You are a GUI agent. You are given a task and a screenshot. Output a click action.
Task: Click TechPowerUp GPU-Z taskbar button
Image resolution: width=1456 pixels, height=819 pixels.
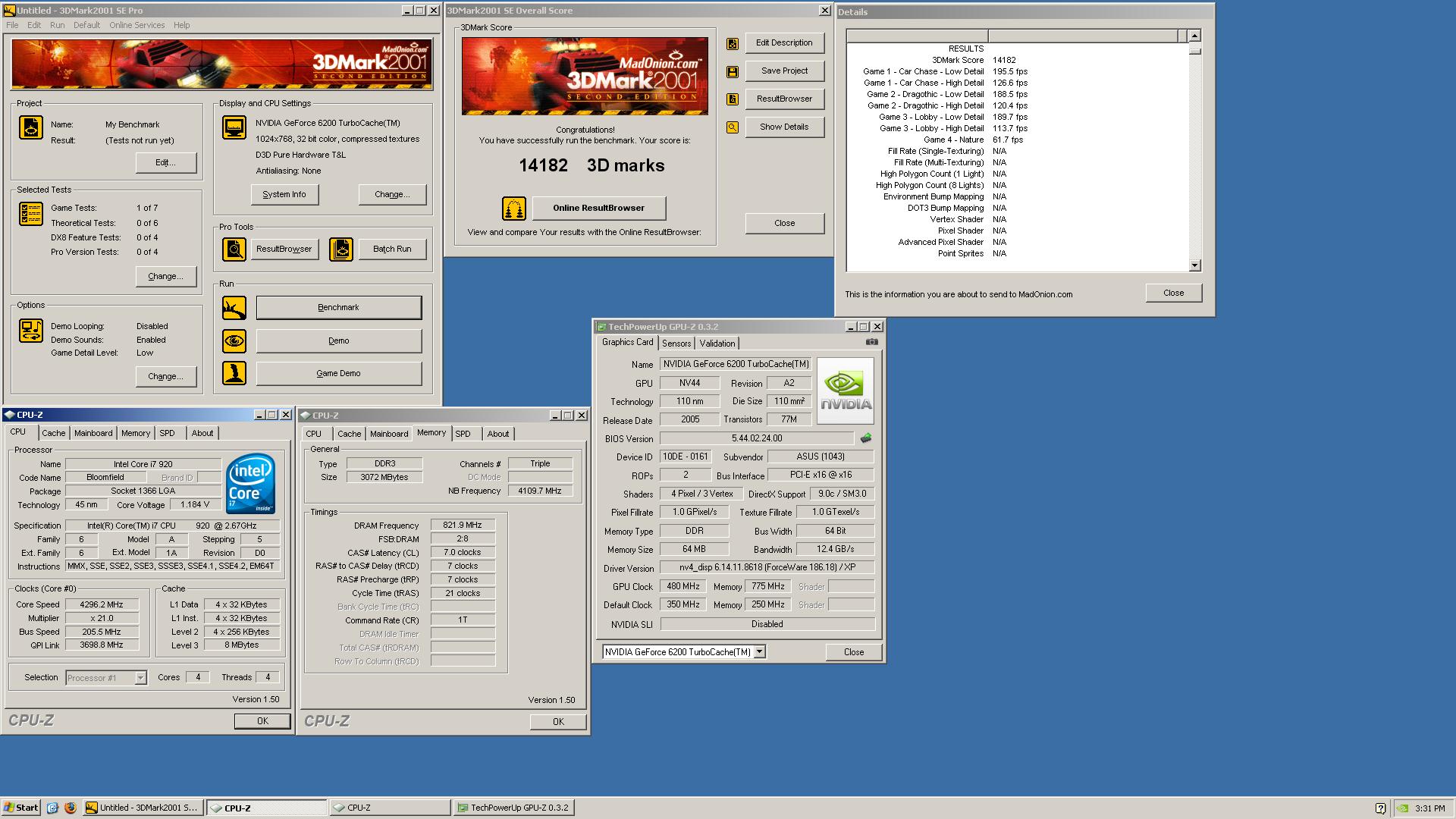coord(513,808)
